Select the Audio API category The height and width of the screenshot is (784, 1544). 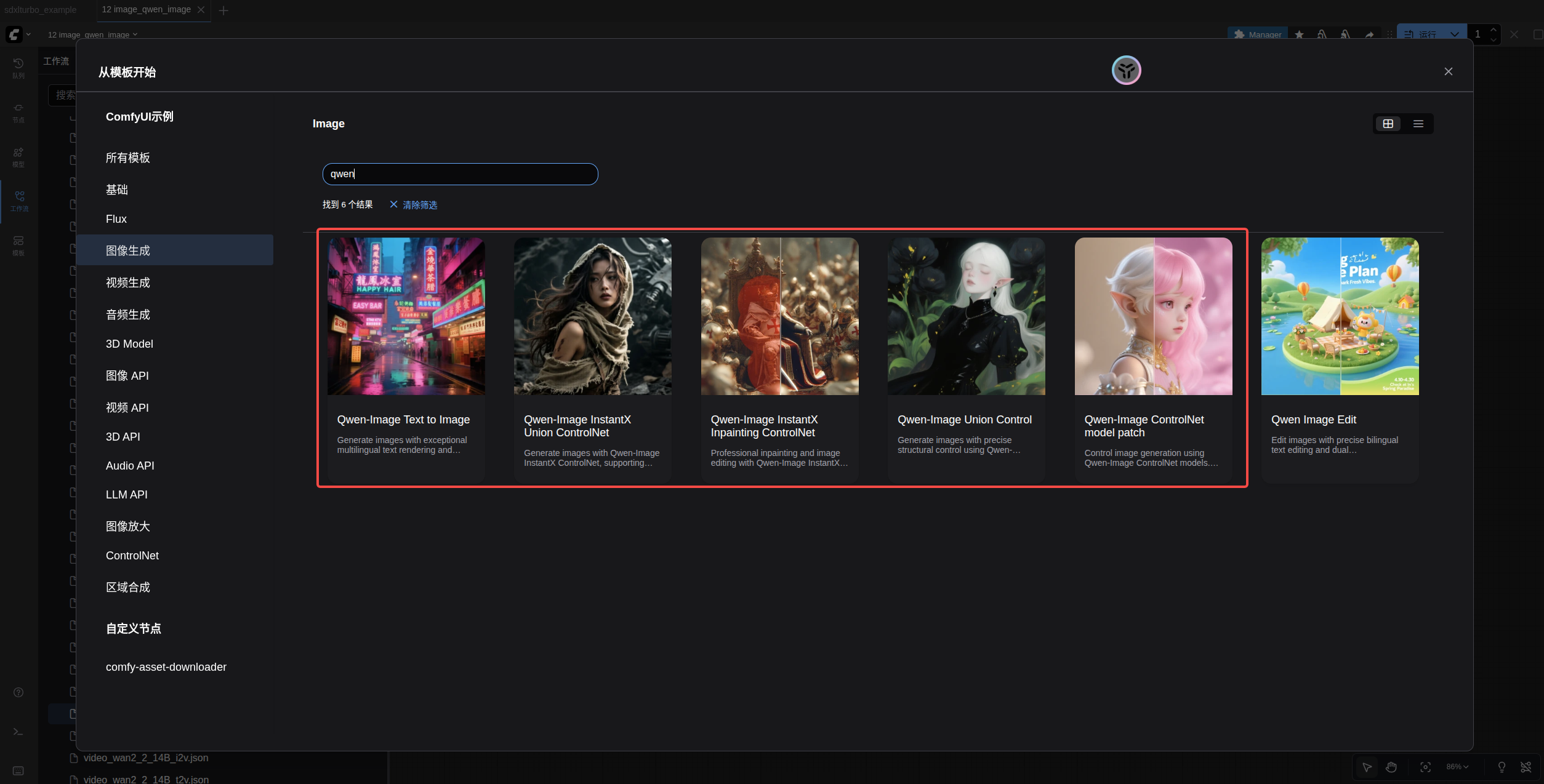175,466
